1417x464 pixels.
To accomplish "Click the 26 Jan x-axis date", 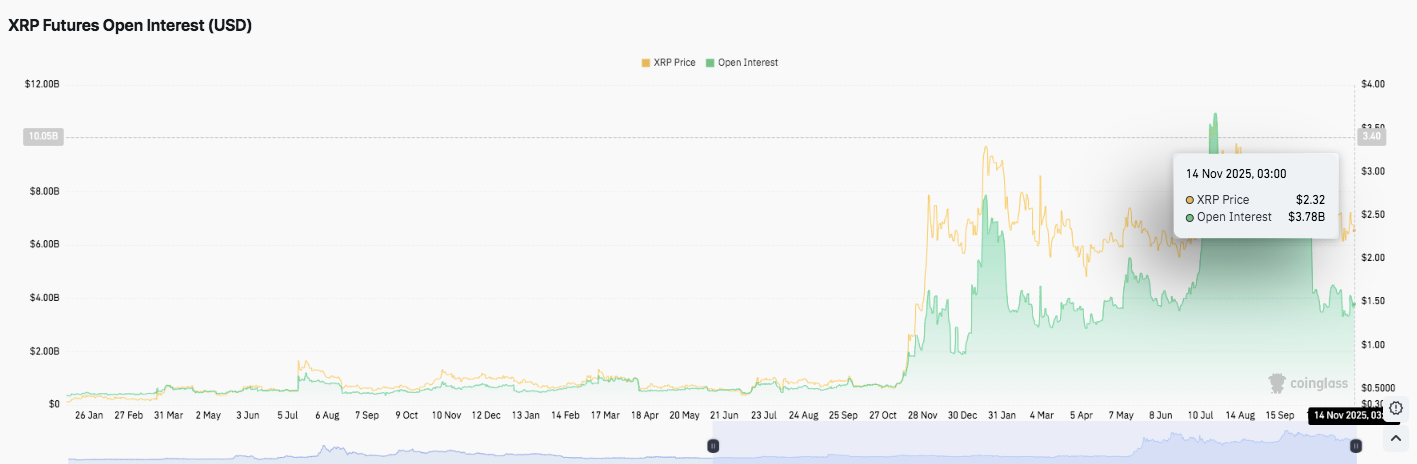I will click(87, 415).
